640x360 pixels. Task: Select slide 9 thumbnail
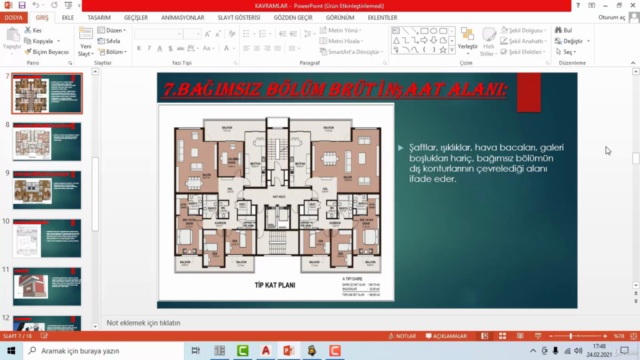(x=47, y=190)
